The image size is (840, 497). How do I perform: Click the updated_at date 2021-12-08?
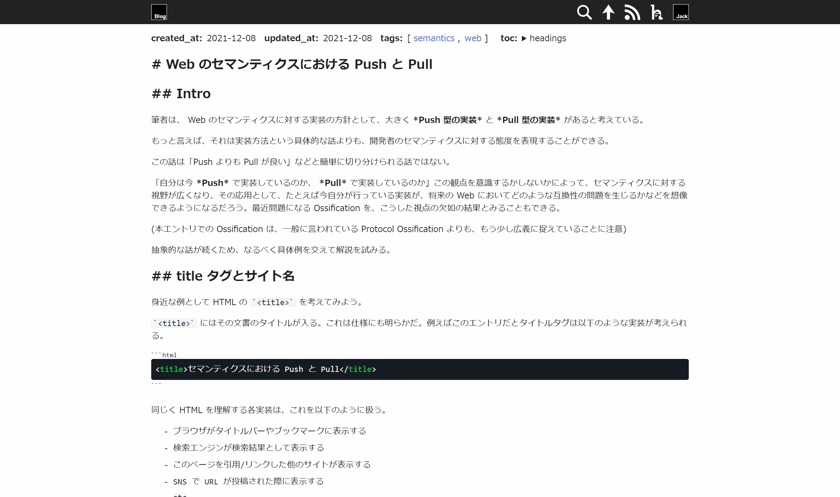pos(347,38)
